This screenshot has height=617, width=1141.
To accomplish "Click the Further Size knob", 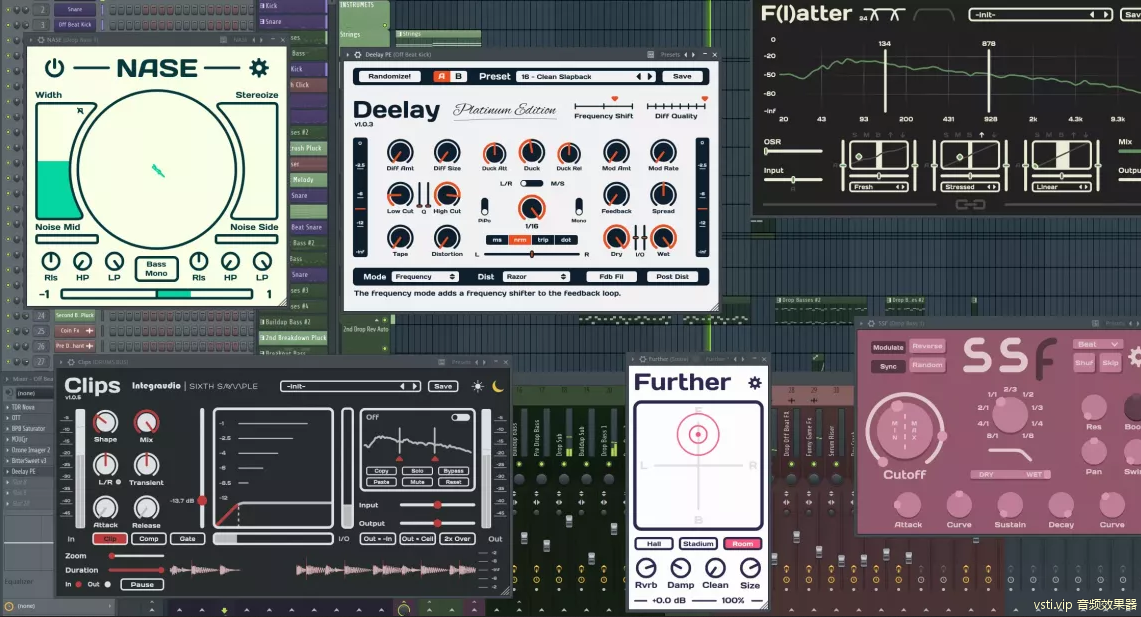I will tap(750, 568).
